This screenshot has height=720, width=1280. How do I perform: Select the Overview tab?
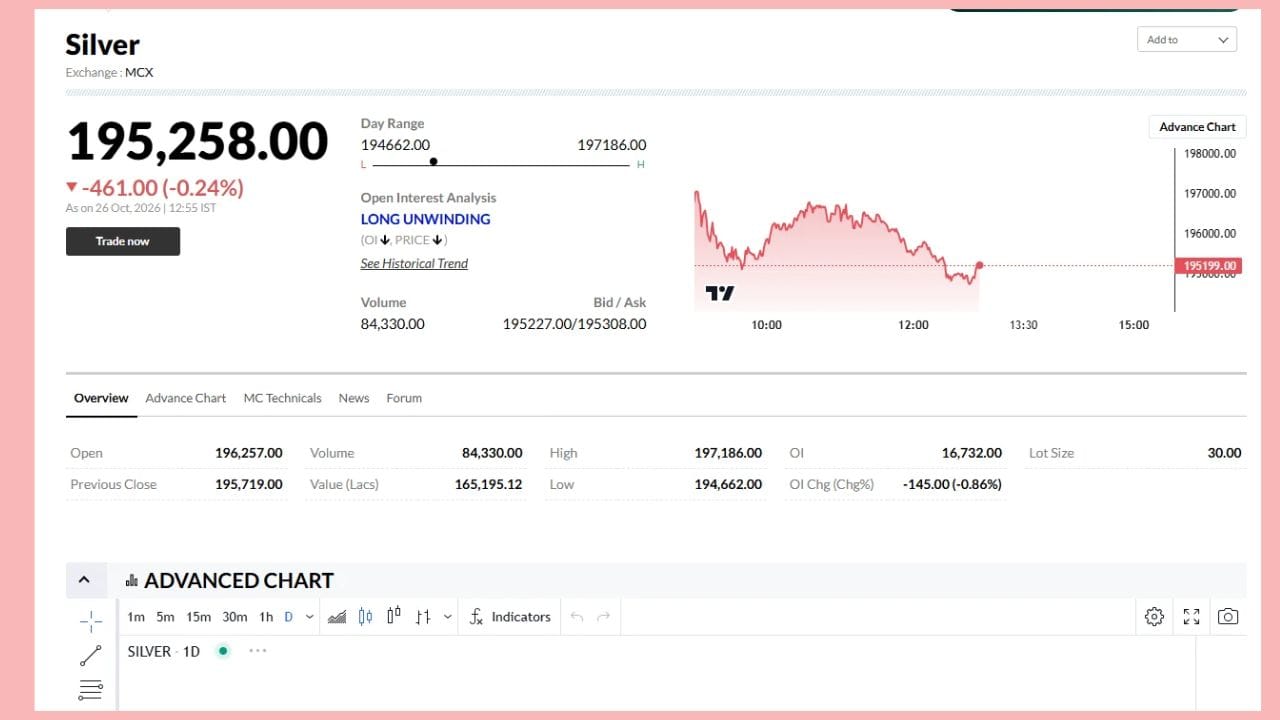pyautogui.click(x=101, y=398)
